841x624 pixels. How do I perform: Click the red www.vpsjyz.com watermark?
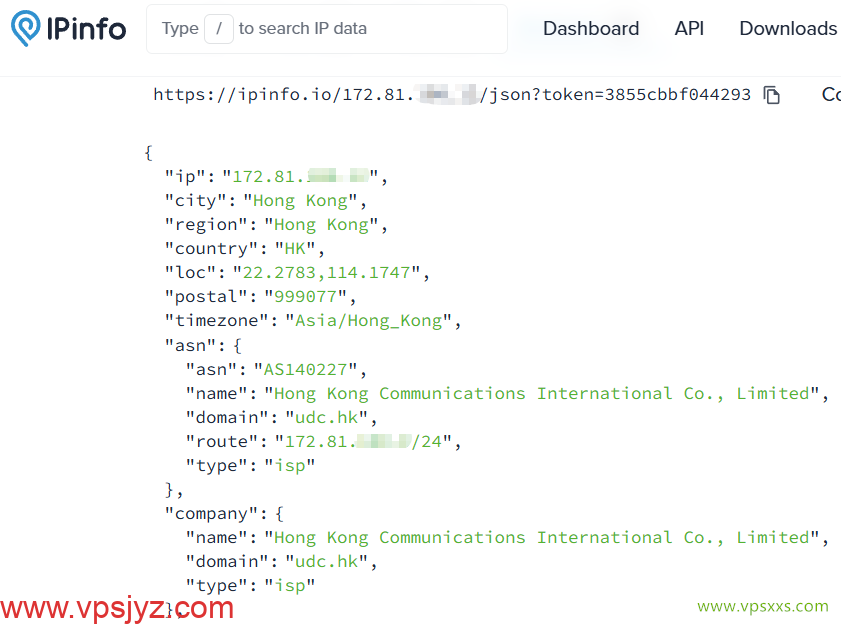point(117,607)
